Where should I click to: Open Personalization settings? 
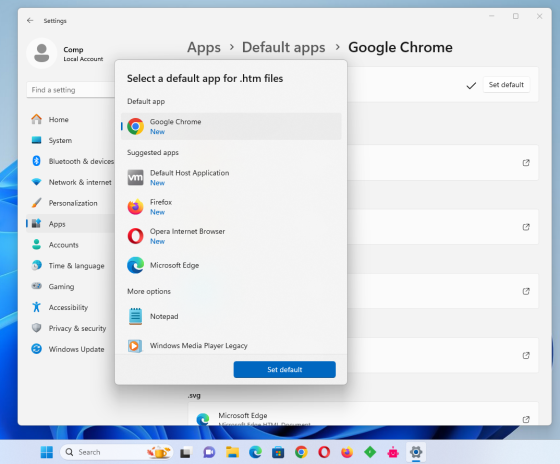[x=70, y=203]
